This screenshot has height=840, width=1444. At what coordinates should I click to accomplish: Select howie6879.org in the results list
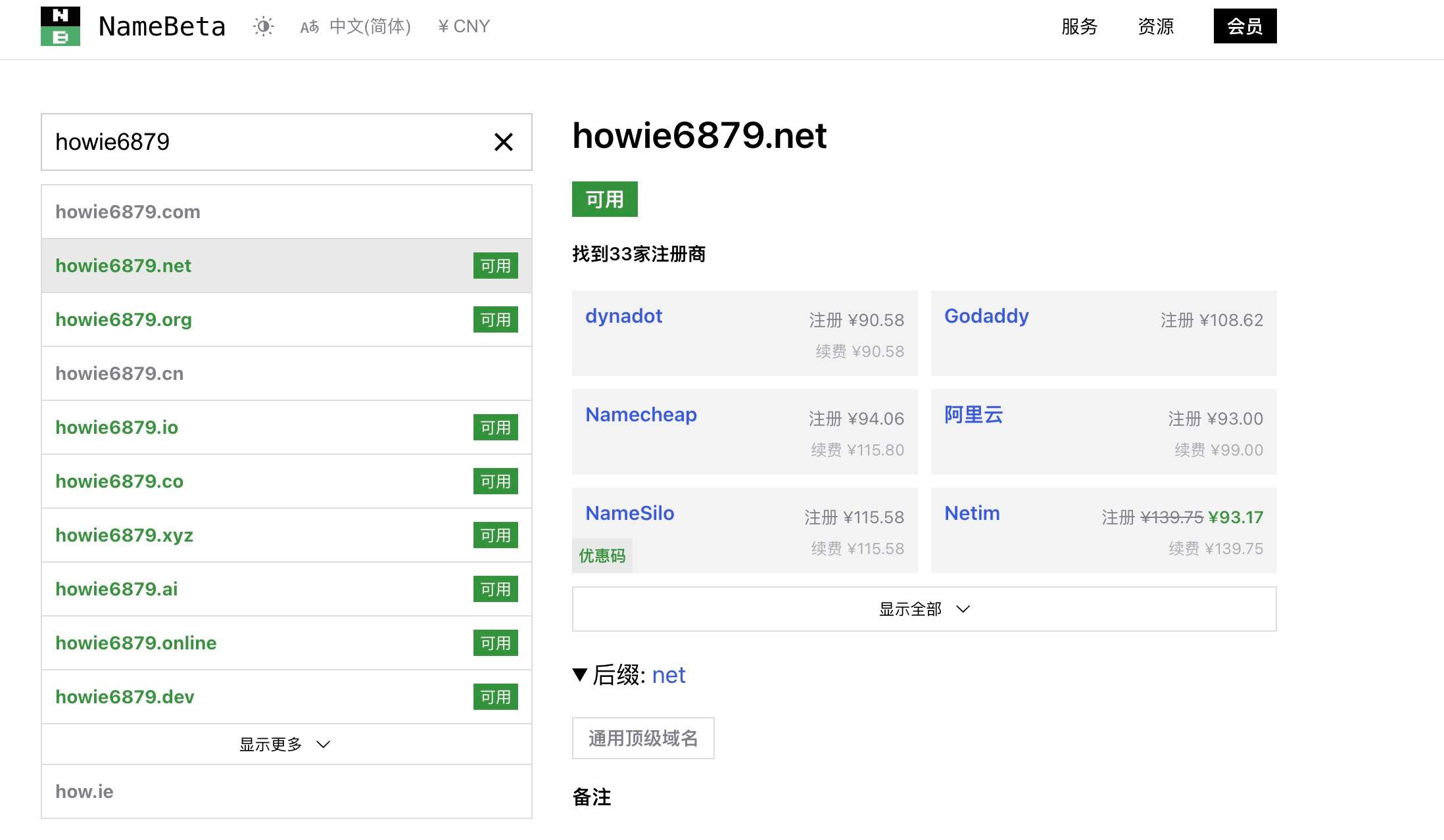pos(124,319)
